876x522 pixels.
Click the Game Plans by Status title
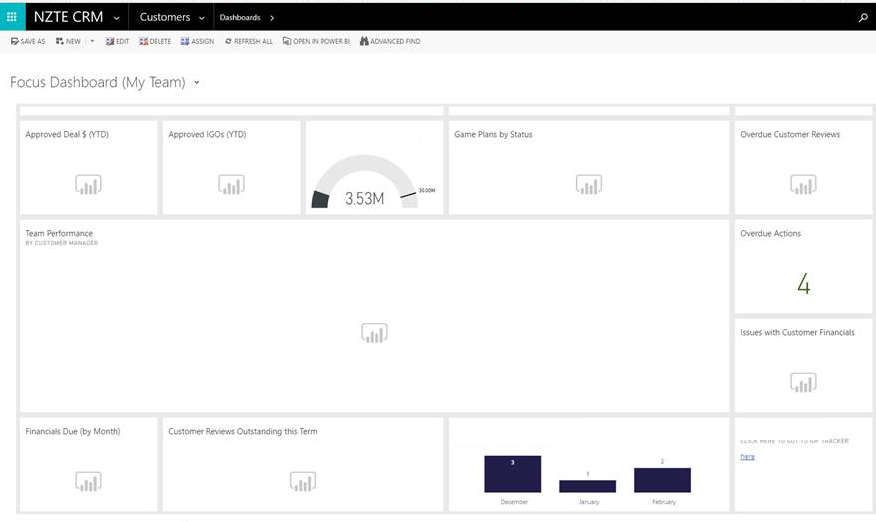493,134
